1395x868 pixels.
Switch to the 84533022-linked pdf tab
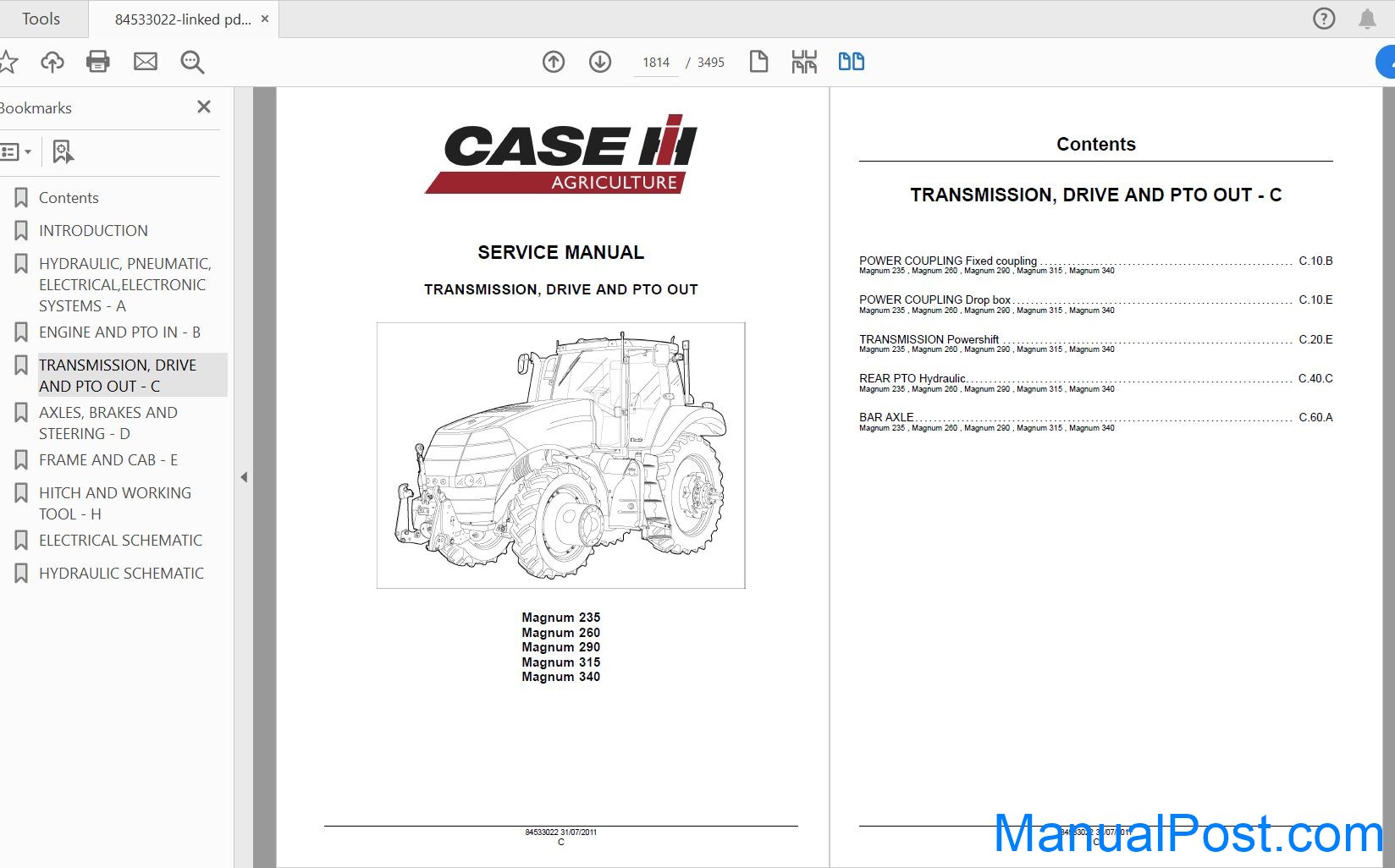tap(182, 19)
